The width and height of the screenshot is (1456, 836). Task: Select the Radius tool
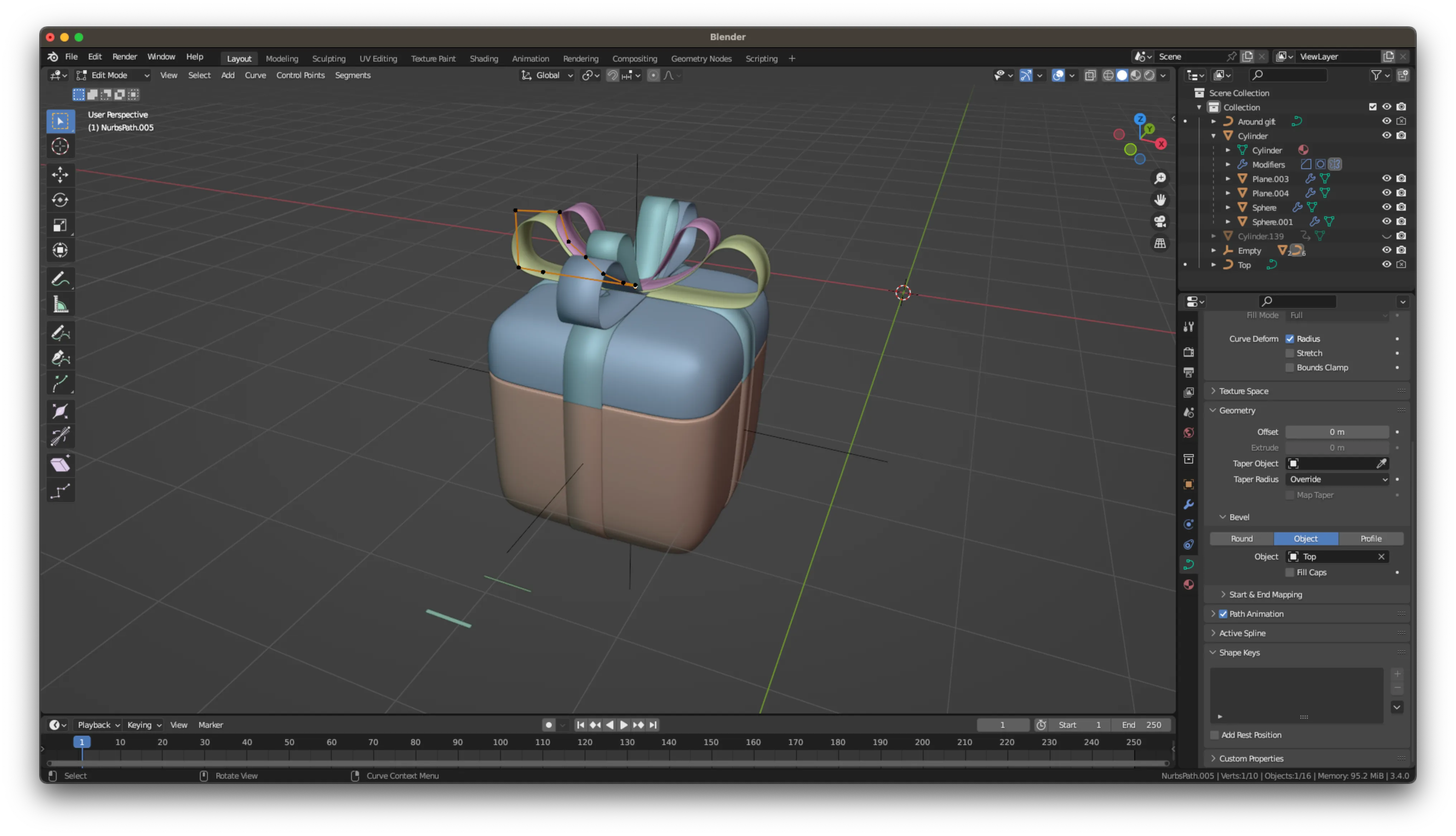[60, 412]
